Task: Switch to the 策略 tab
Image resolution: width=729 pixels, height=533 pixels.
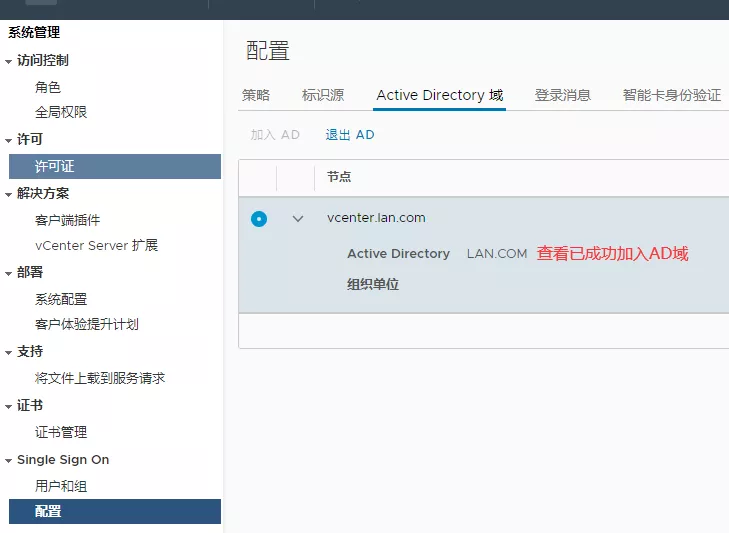Action: (256, 95)
